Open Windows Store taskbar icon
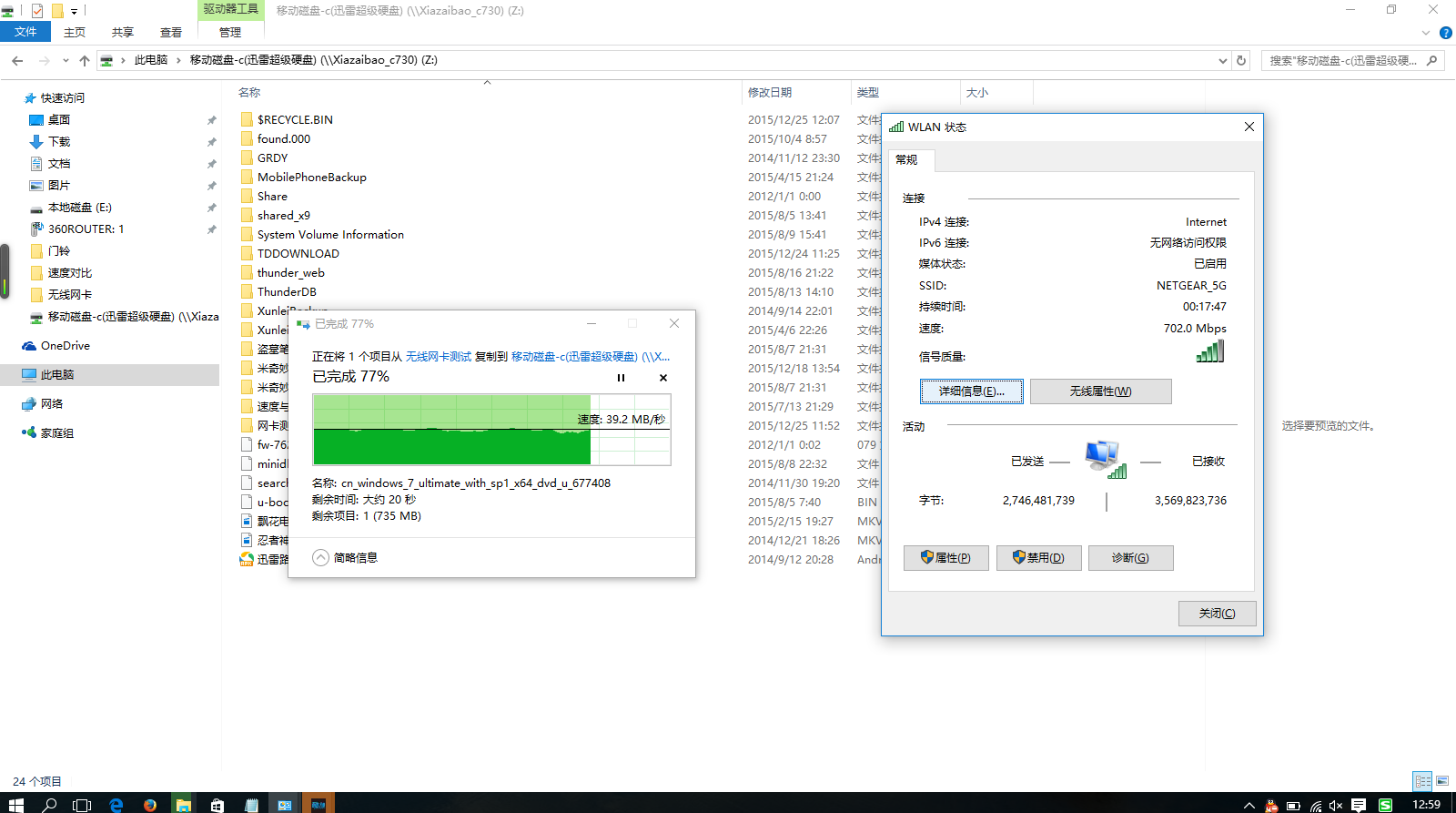1456x813 pixels. [217, 805]
